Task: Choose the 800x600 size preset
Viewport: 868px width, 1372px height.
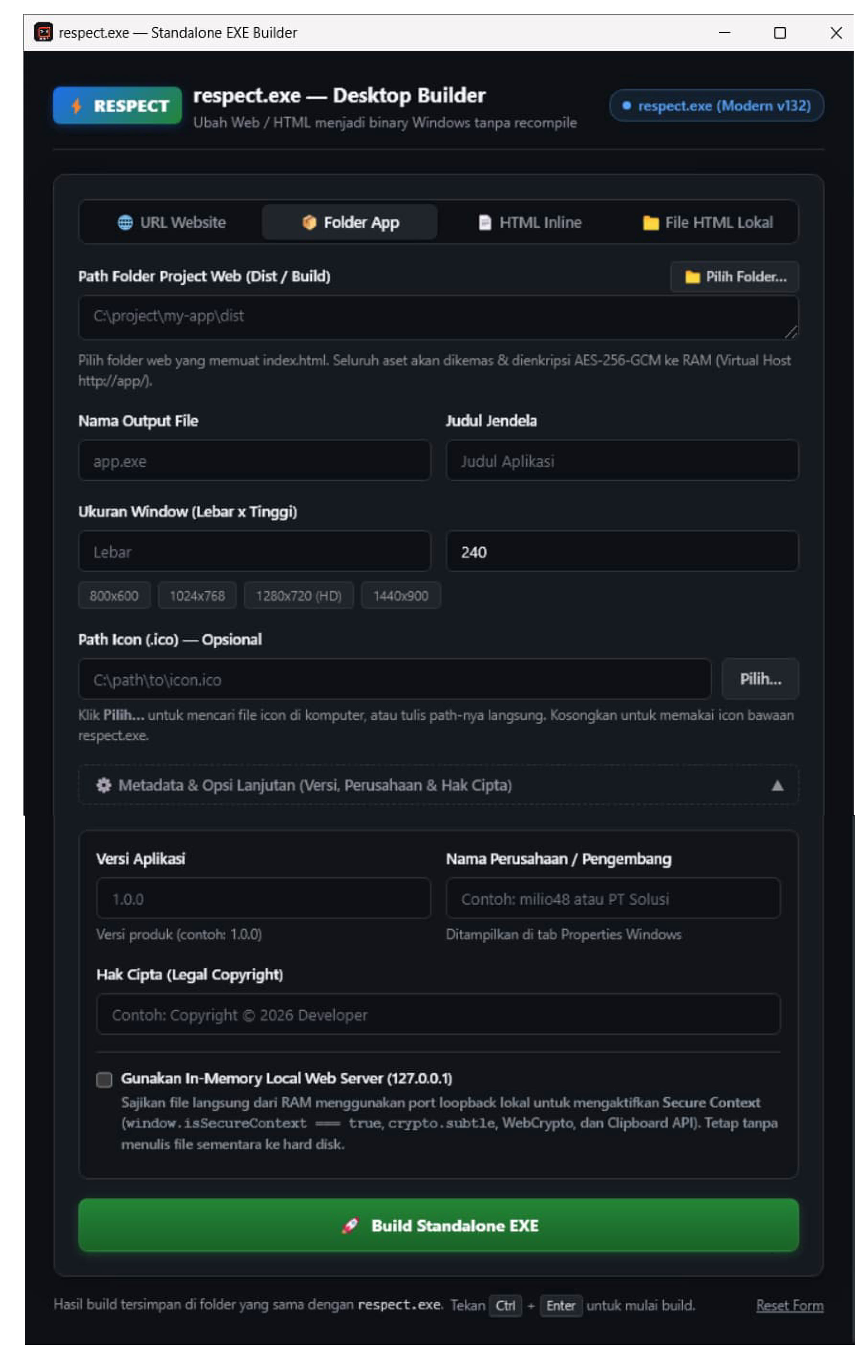Action: tap(114, 595)
